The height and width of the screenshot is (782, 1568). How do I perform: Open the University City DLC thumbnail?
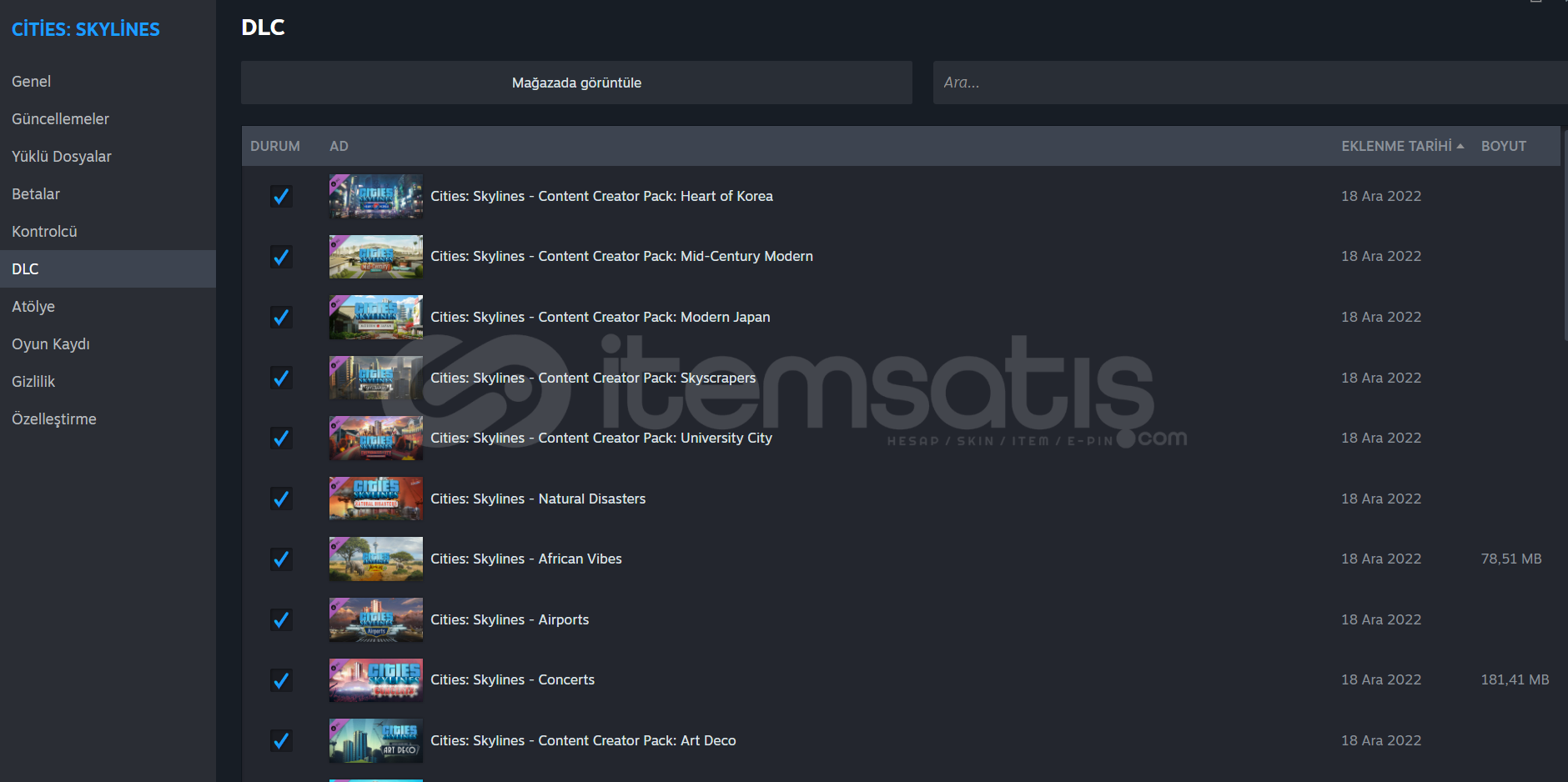(376, 438)
